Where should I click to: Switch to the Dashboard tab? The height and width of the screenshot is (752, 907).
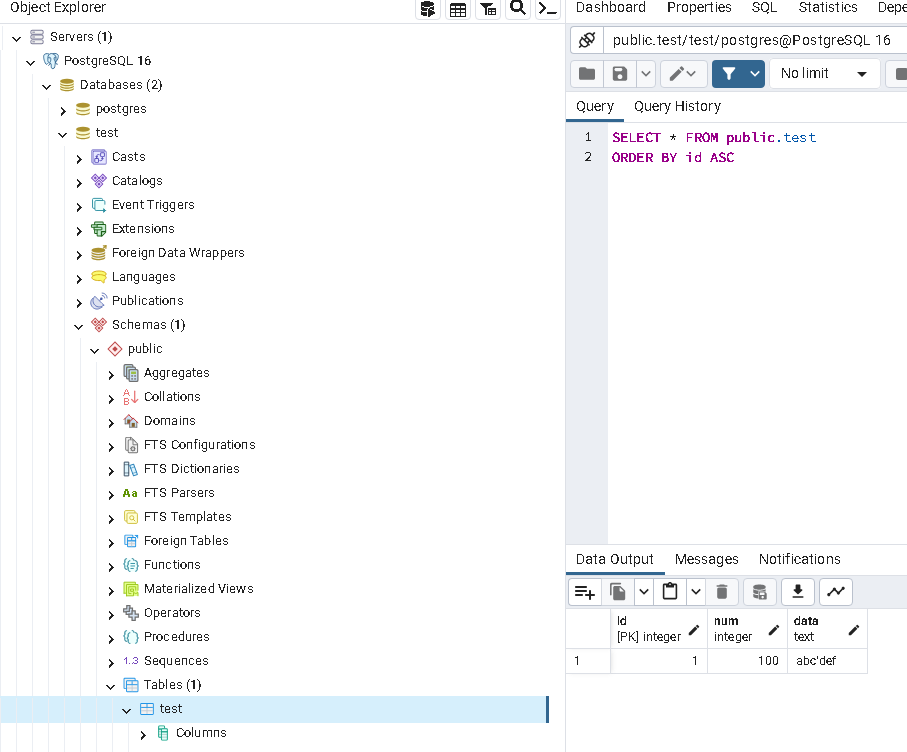pos(611,8)
